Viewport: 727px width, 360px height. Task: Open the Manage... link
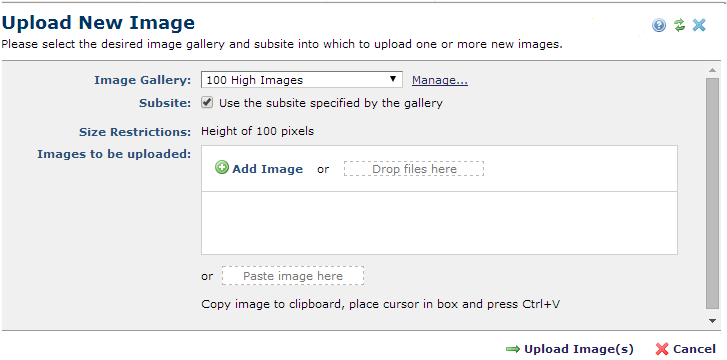coord(440,80)
